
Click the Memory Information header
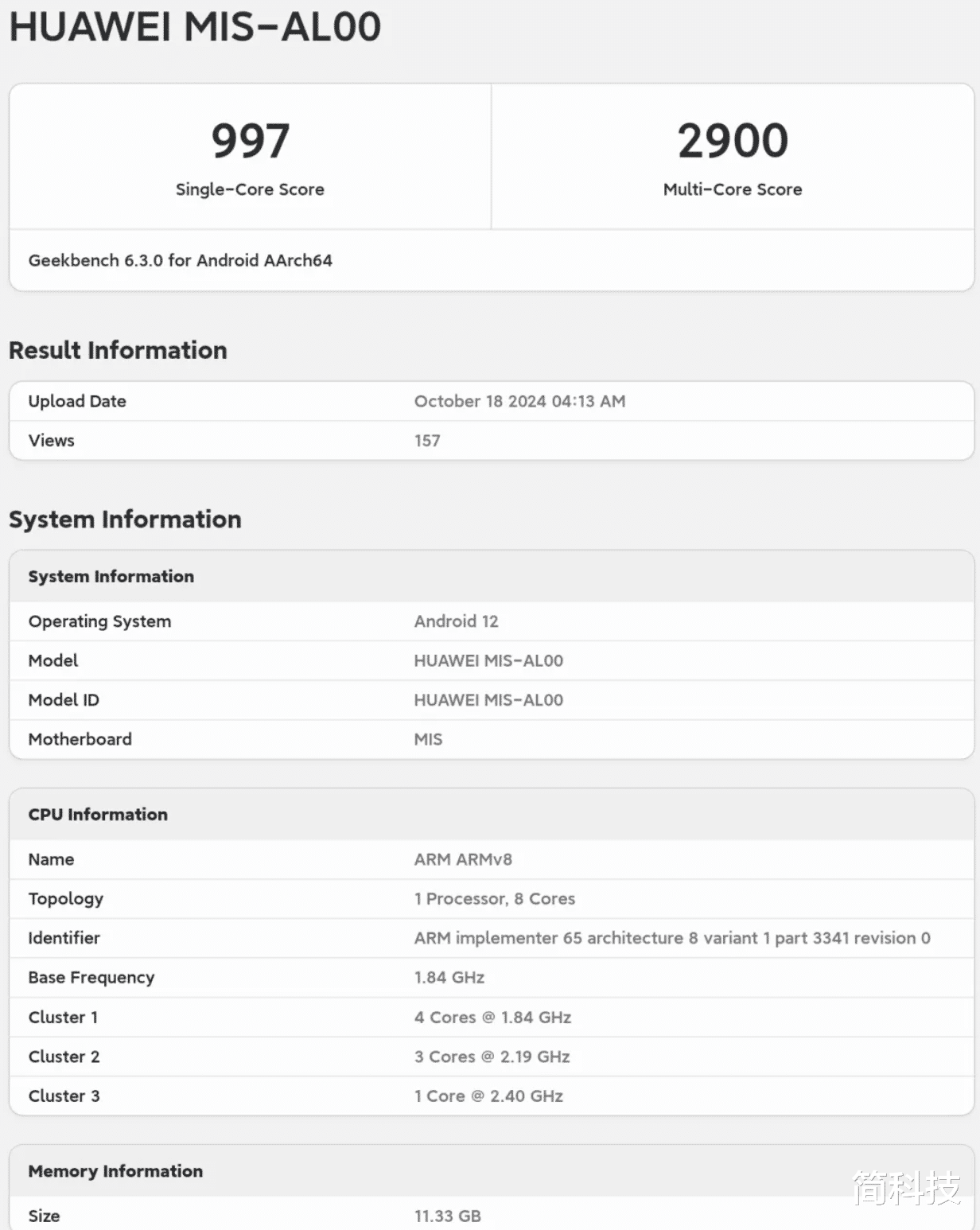point(115,1171)
